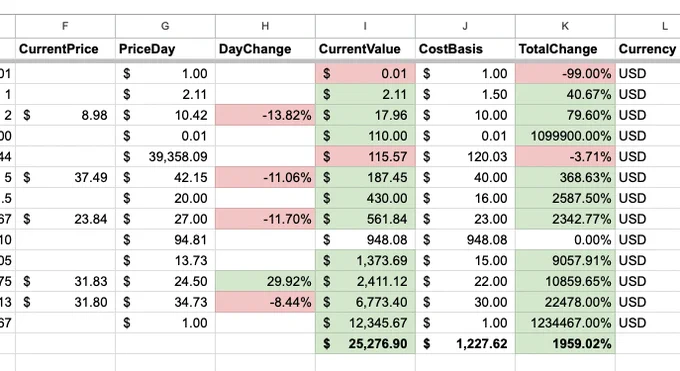Select the 948.08 CostBasis cell
680x371 pixels.
[465, 240]
